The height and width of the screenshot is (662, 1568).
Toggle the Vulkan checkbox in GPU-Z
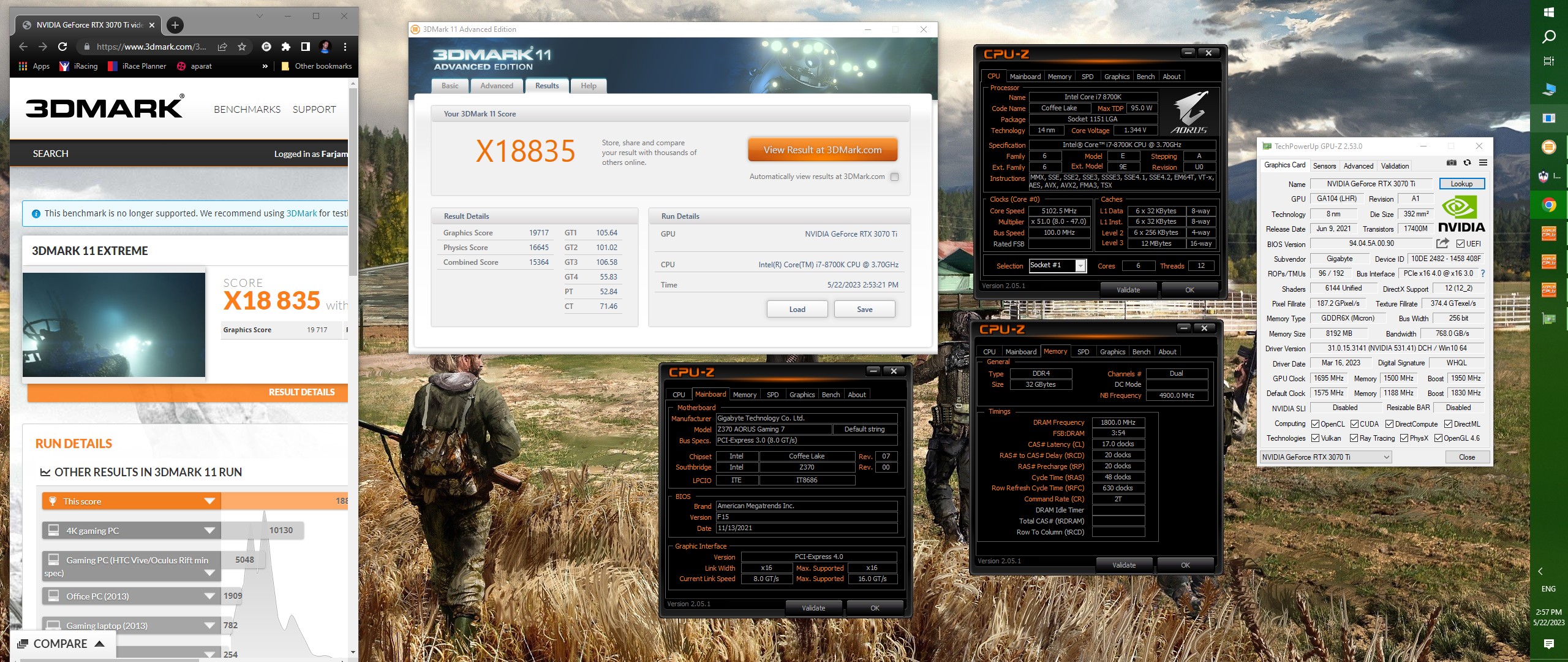[1315, 438]
